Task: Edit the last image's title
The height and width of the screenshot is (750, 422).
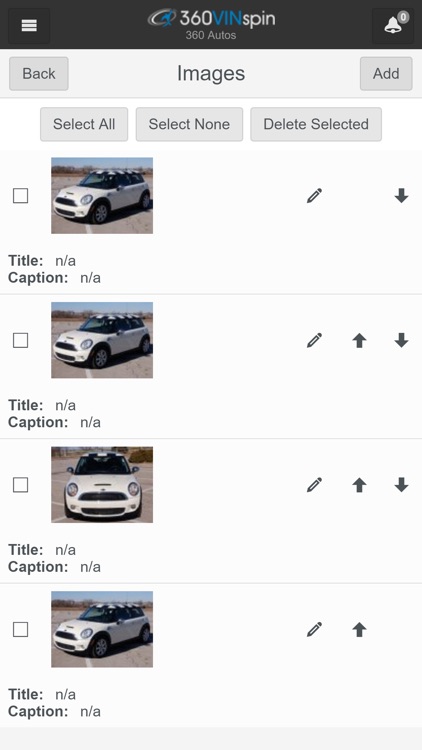Action: click(314, 630)
